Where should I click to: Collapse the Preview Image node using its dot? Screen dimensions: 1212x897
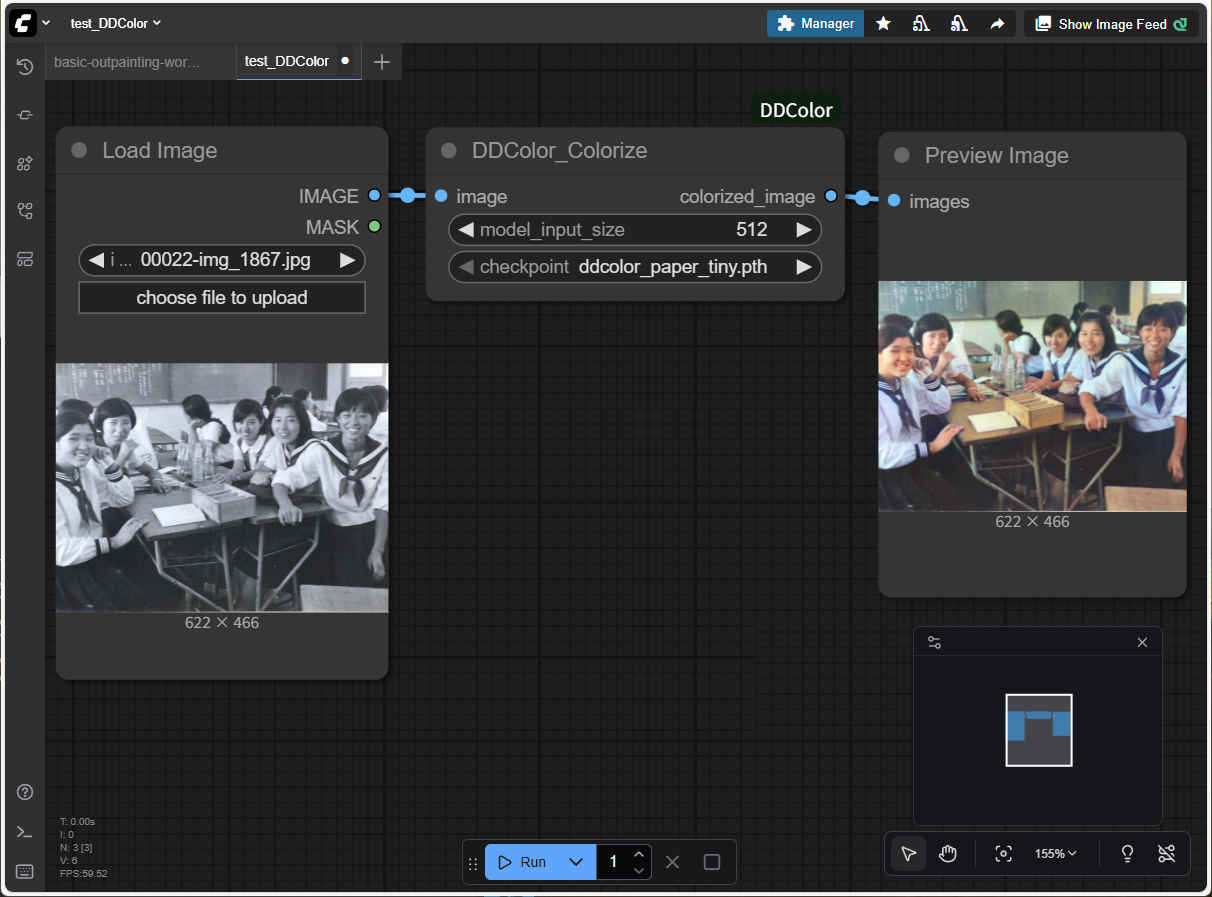901,156
